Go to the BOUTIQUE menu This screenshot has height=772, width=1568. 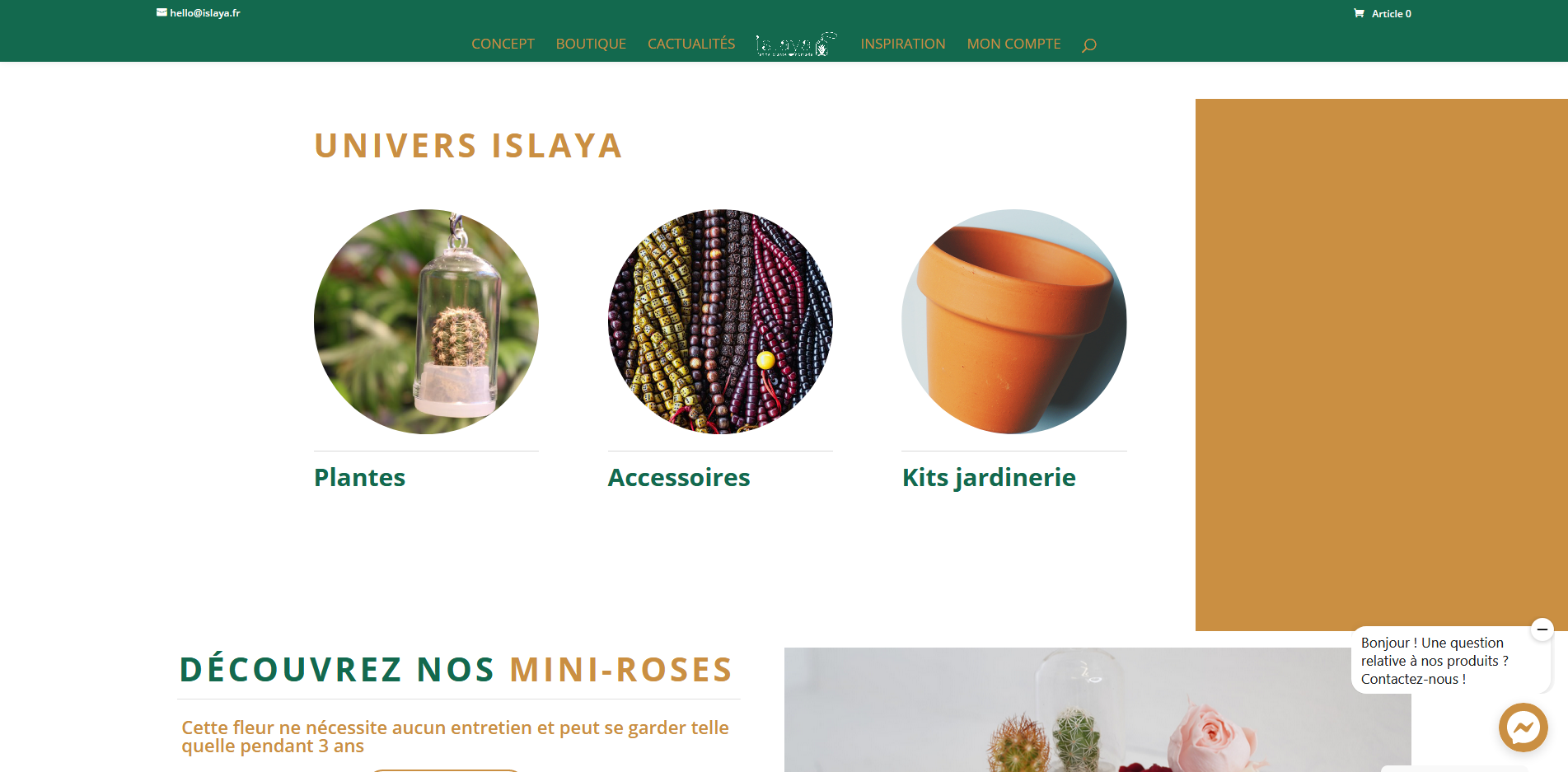coord(591,44)
